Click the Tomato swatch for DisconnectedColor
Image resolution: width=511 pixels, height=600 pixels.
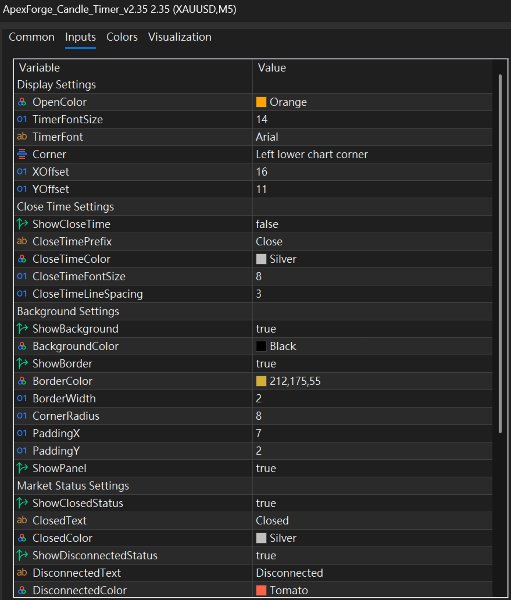(x=261, y=590)
